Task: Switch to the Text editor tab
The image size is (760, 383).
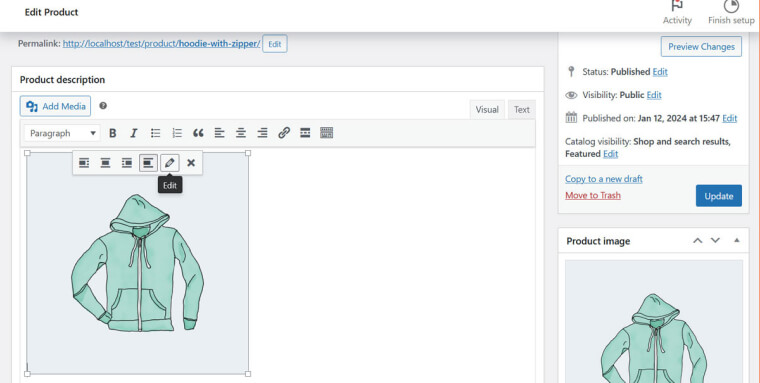Action: [522, 110]
